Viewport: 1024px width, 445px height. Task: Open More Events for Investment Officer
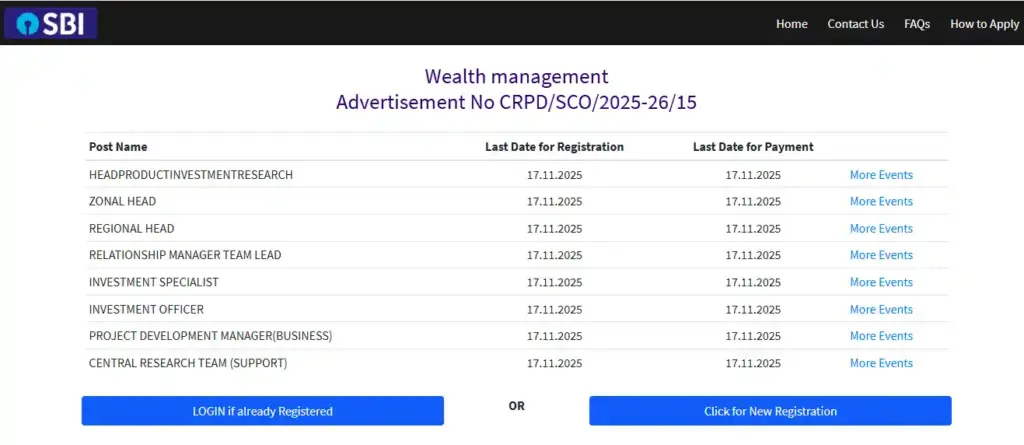pos(880,309)
